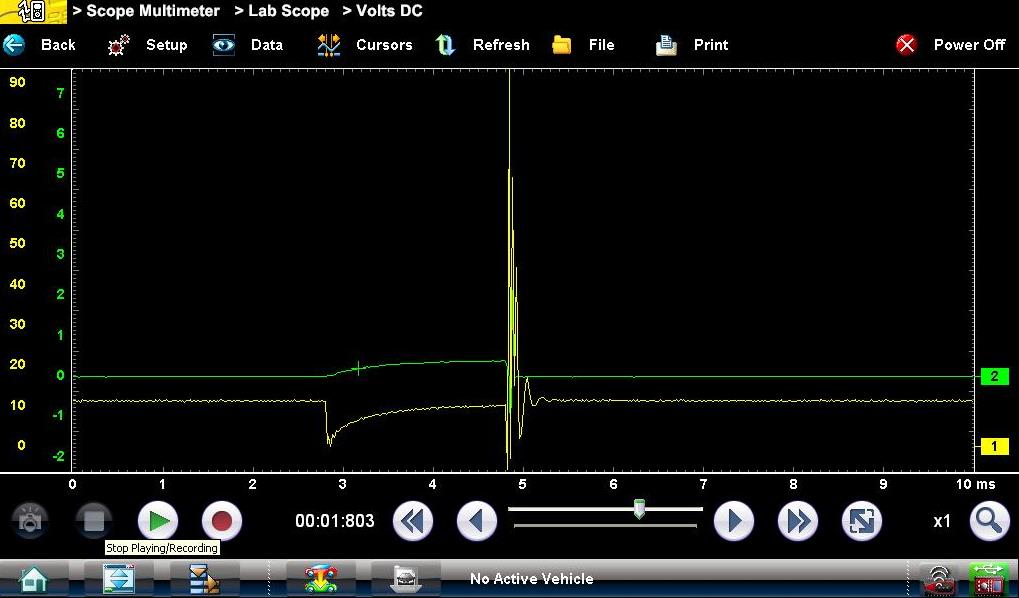The height and width of the screenshot is (598, 1019).
Task: Click the expand view arrows icon
Action: click(862, 521)
